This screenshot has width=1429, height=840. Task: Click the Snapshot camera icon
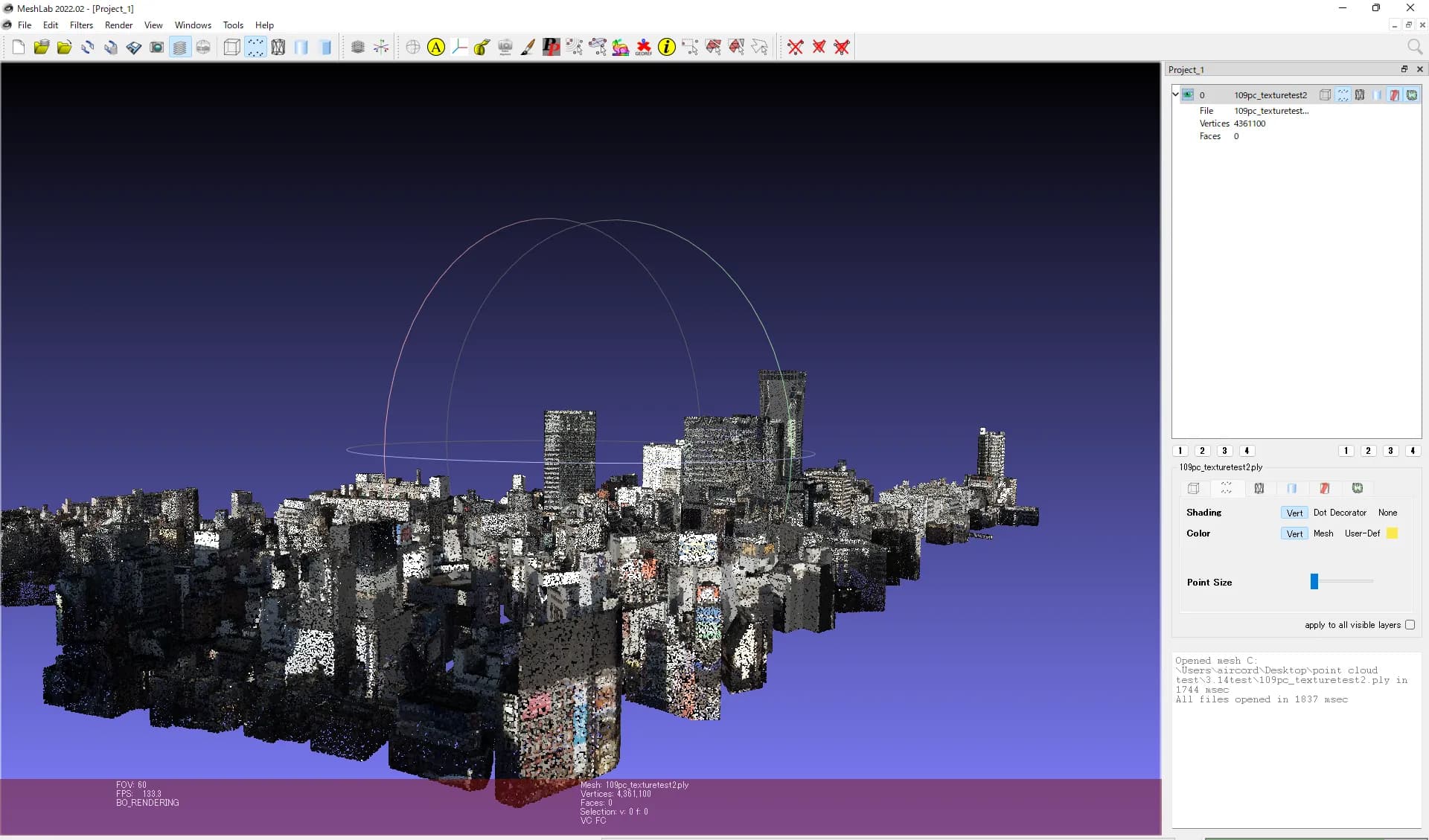pyautogui.click(x=156, y=48)
